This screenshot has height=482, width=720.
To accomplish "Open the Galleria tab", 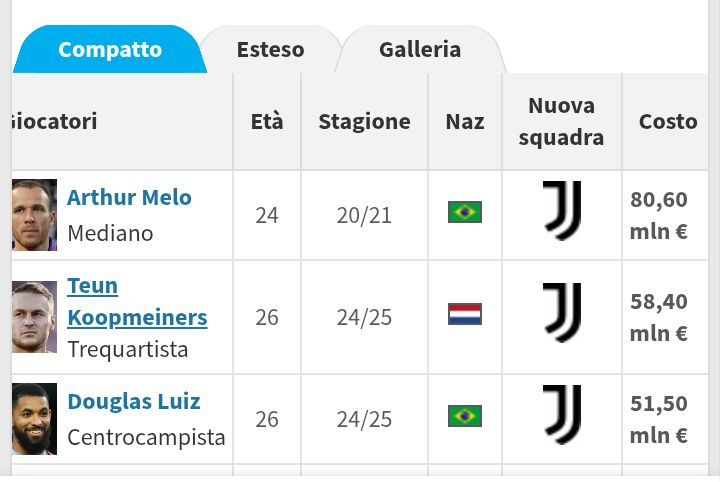I will (x=419, y=49).
